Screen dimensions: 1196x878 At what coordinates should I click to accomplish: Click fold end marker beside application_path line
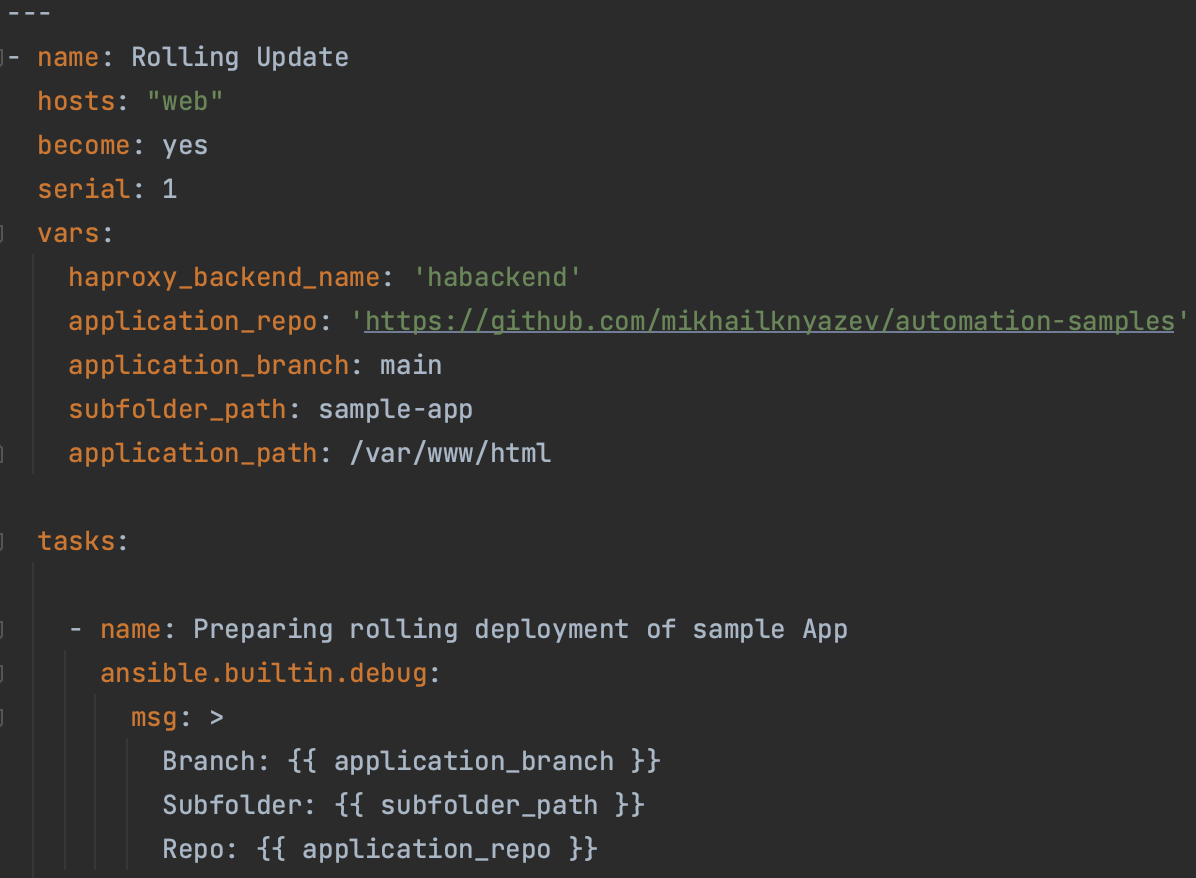[3, 454]
